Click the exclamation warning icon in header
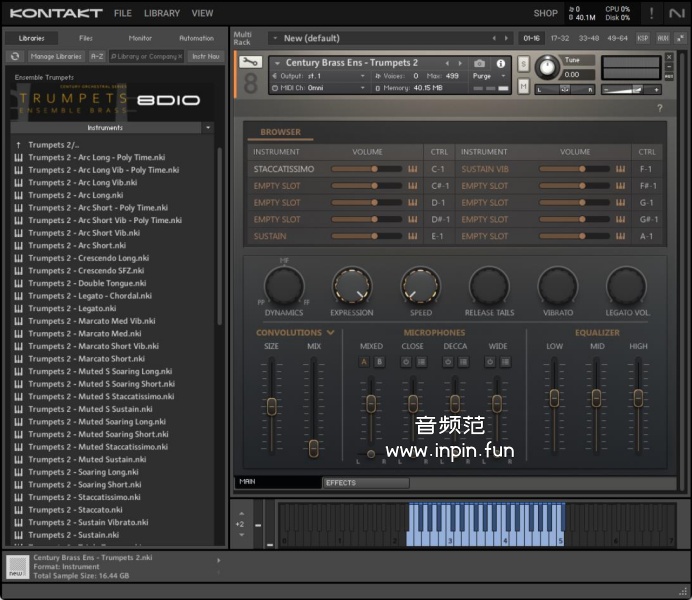692x600 pixels. [651, 13]
